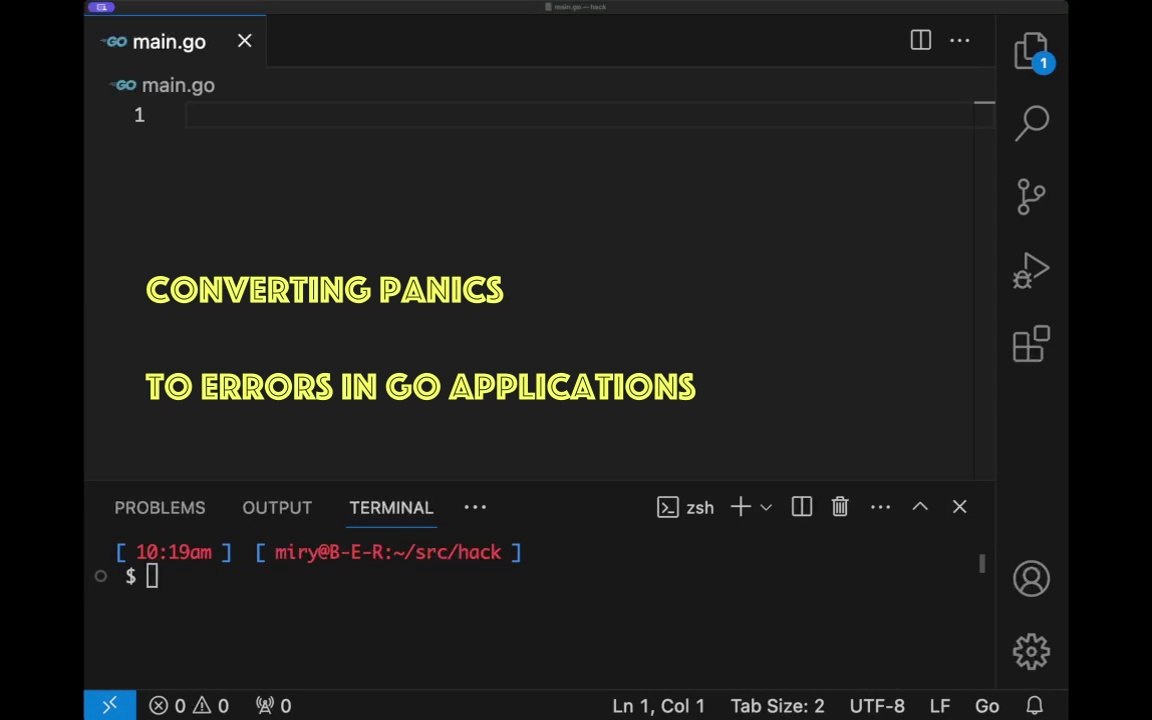This screenshot has width=1152, height=720.
Task: Switch to the OUTPUT panel tab
Action: (277, 508)
